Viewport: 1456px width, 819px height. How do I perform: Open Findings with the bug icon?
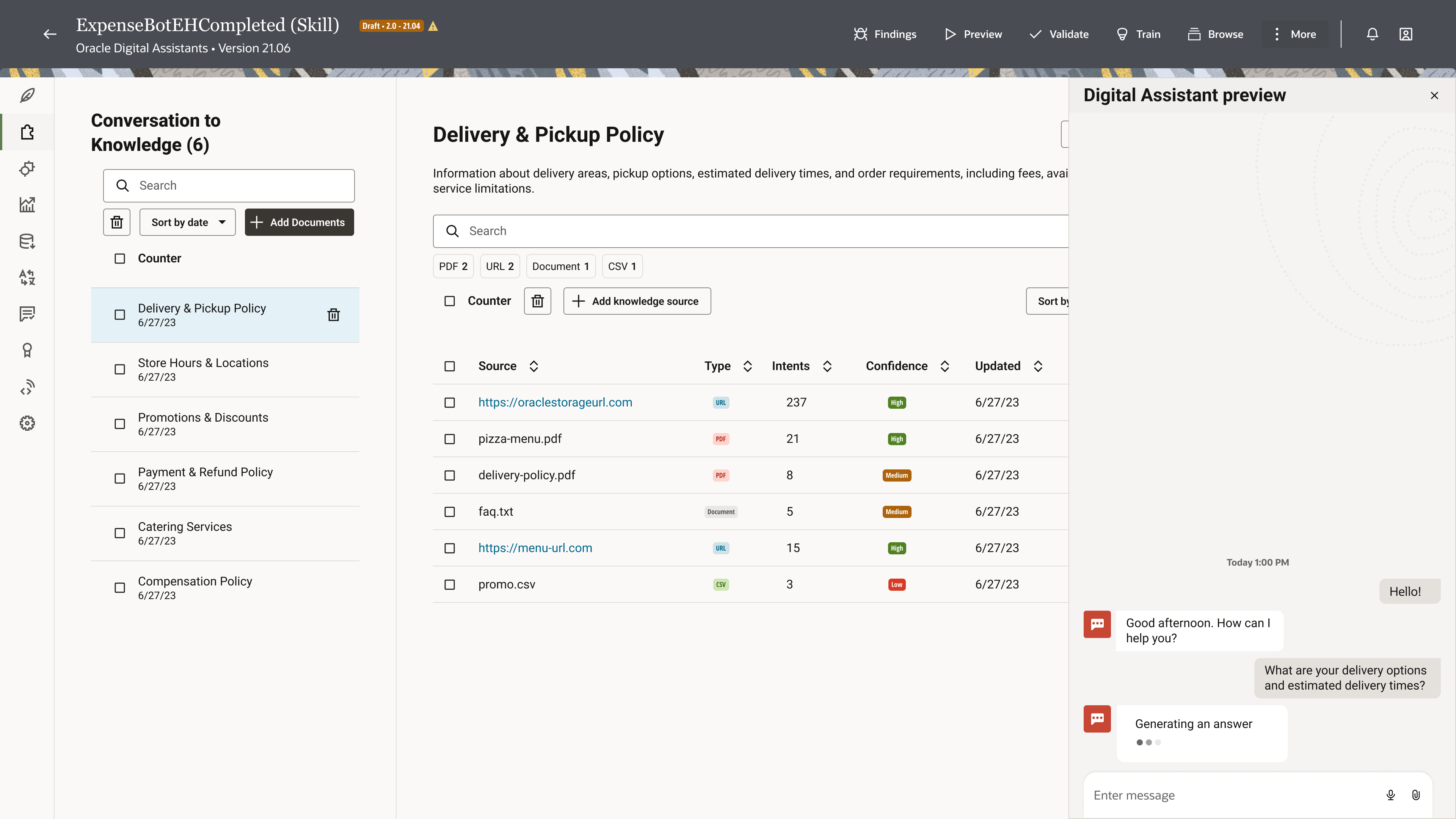[x=885, y=34]
